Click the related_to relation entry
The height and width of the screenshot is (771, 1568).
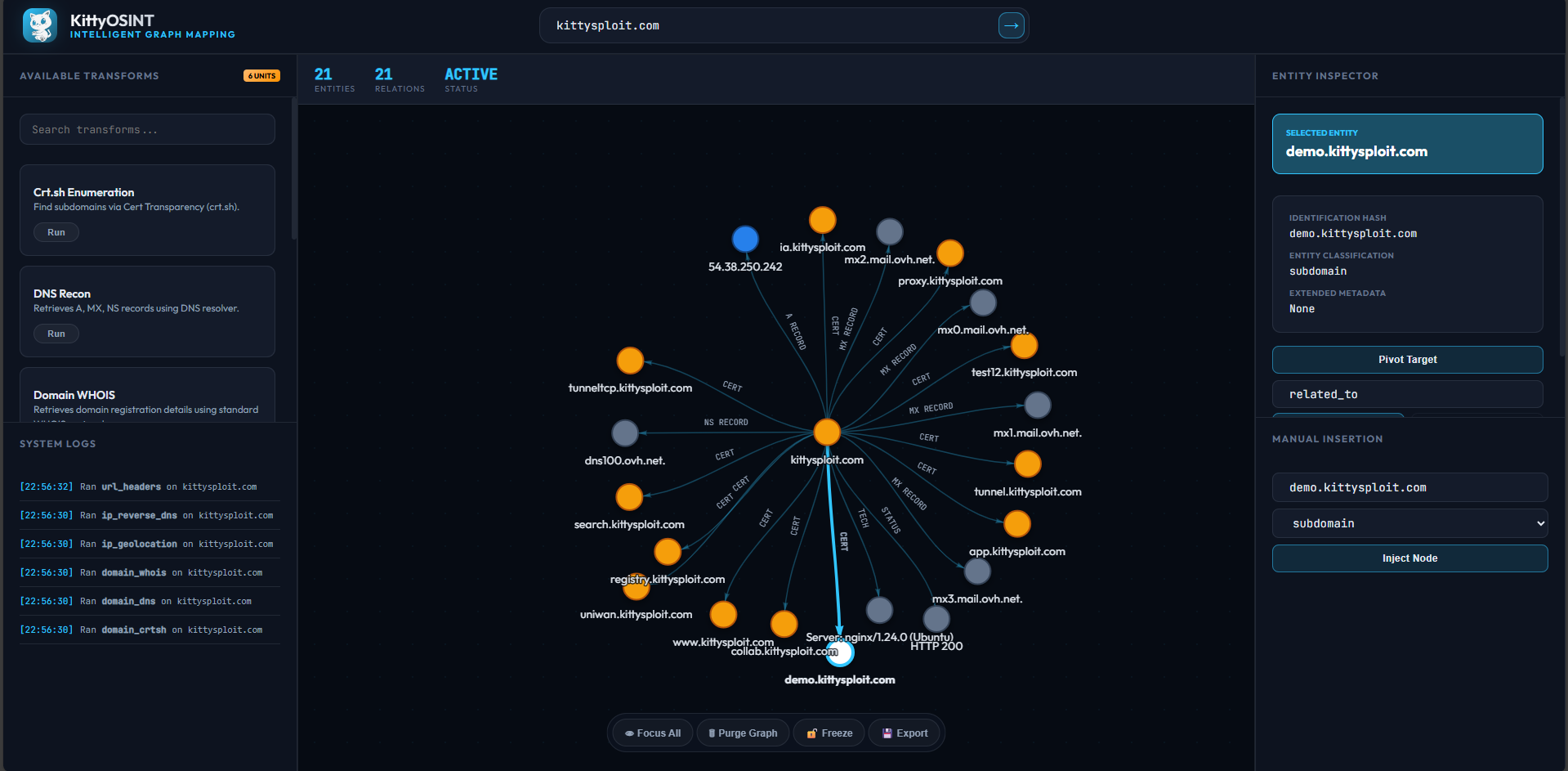click(x=1407, y=394)
